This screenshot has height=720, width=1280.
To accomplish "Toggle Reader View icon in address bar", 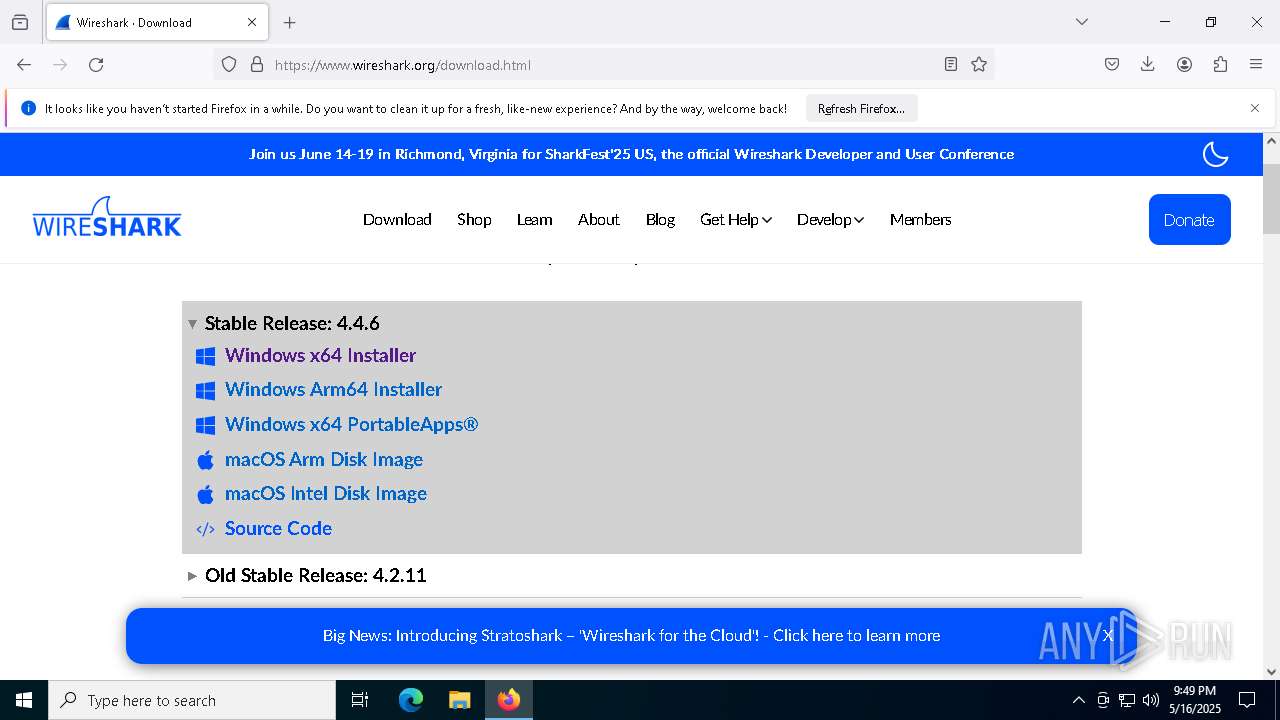I will coord(951,64).
